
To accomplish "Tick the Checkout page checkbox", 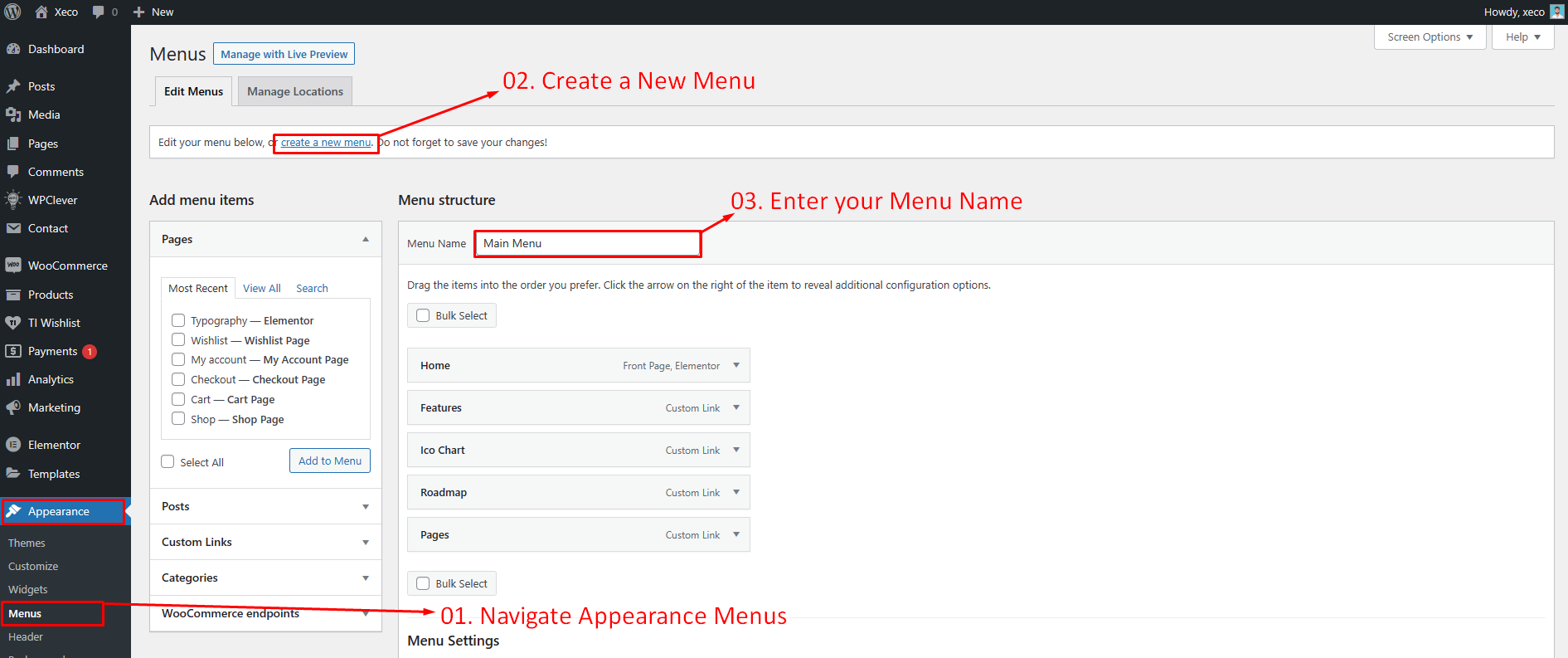I will pos(178,379).
